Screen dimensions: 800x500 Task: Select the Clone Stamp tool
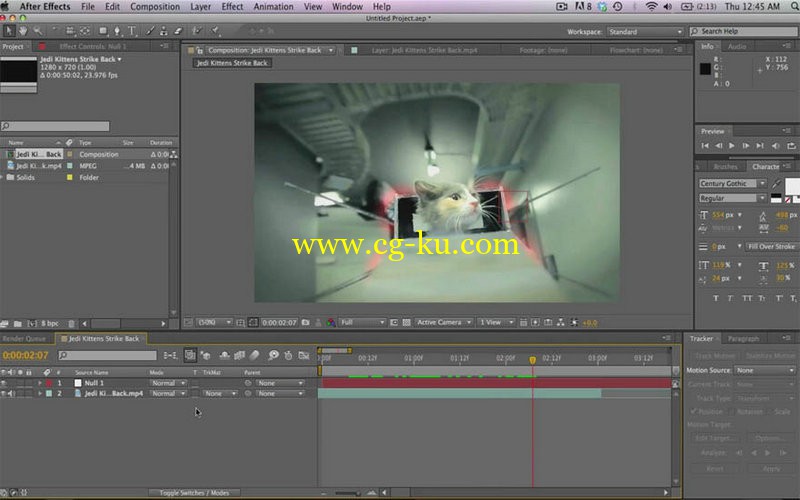(x=164, y=31)
